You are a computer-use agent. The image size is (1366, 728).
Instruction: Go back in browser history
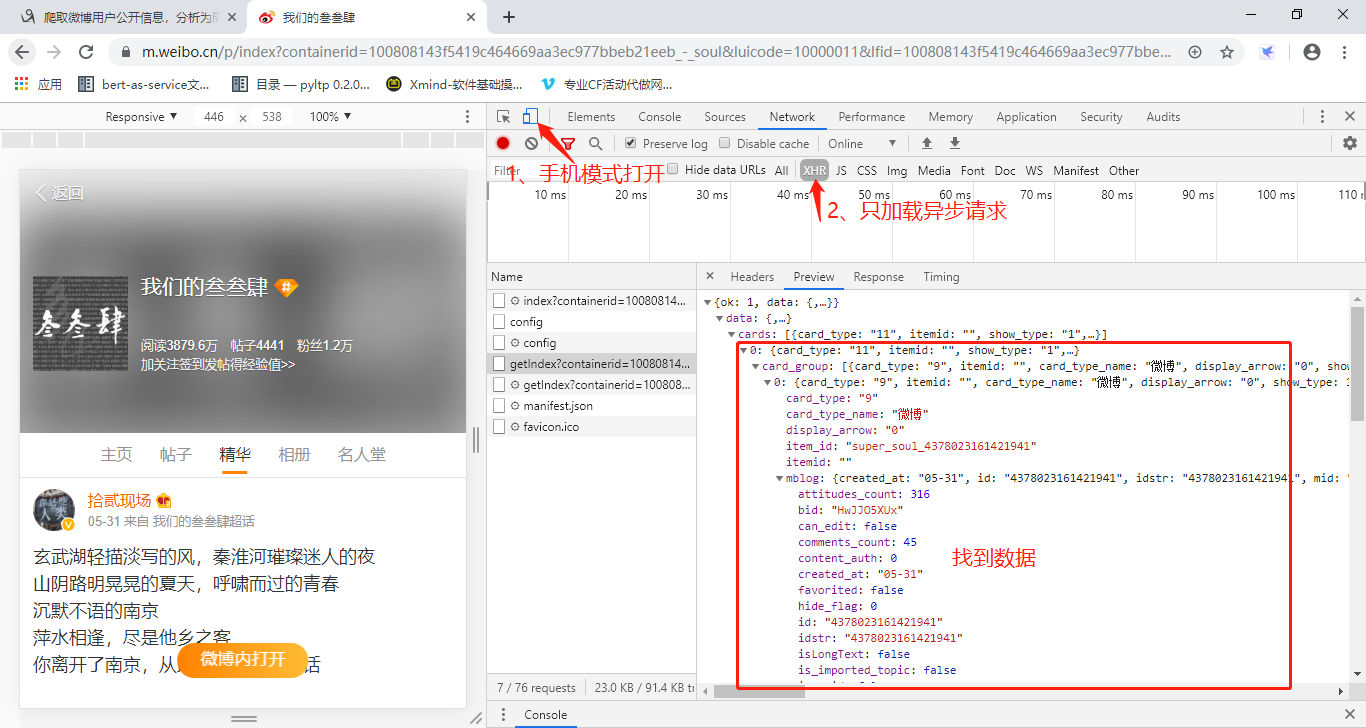(22, 52)
